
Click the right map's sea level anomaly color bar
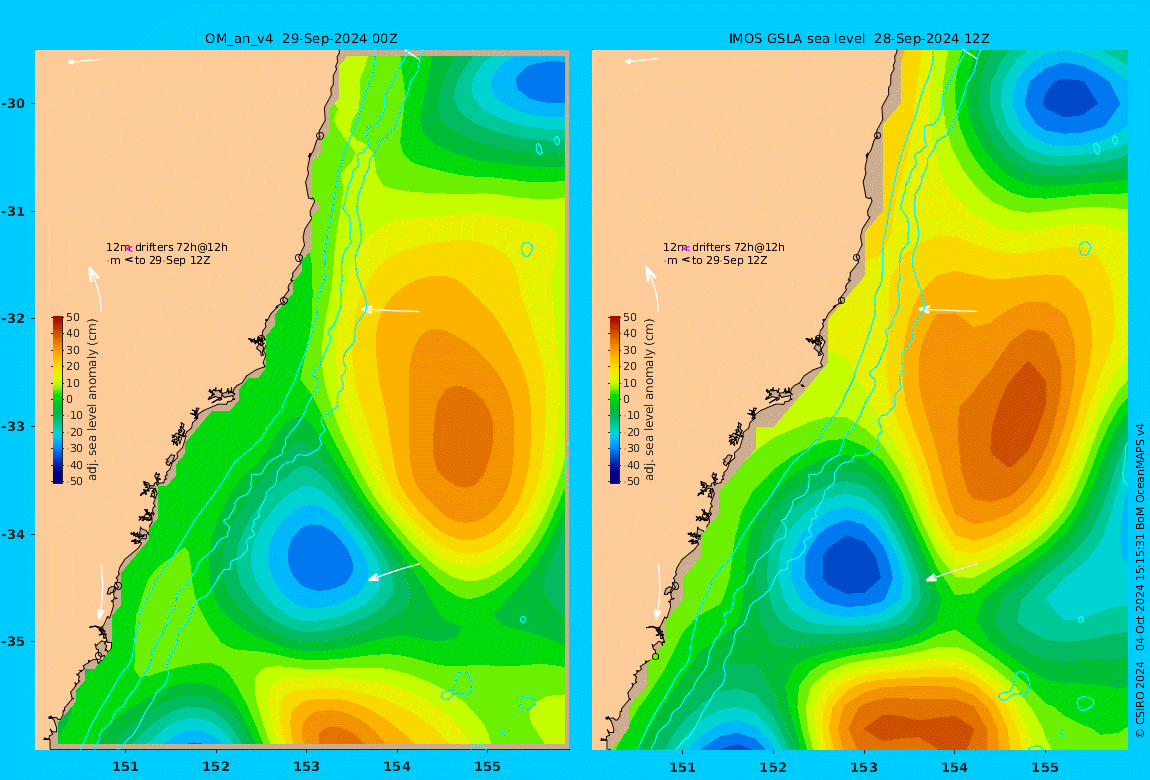(x=615, y=400)
